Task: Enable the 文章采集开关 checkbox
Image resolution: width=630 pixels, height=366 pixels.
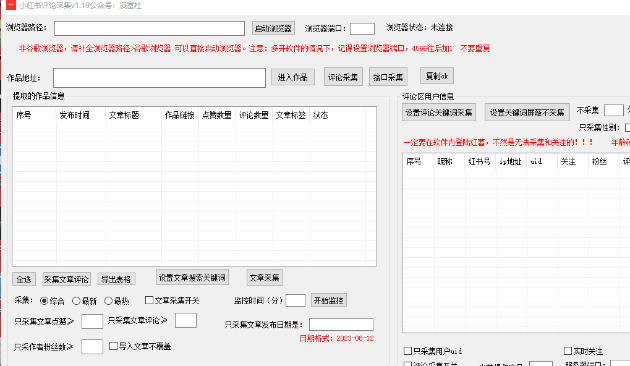Action: point(149,300)
